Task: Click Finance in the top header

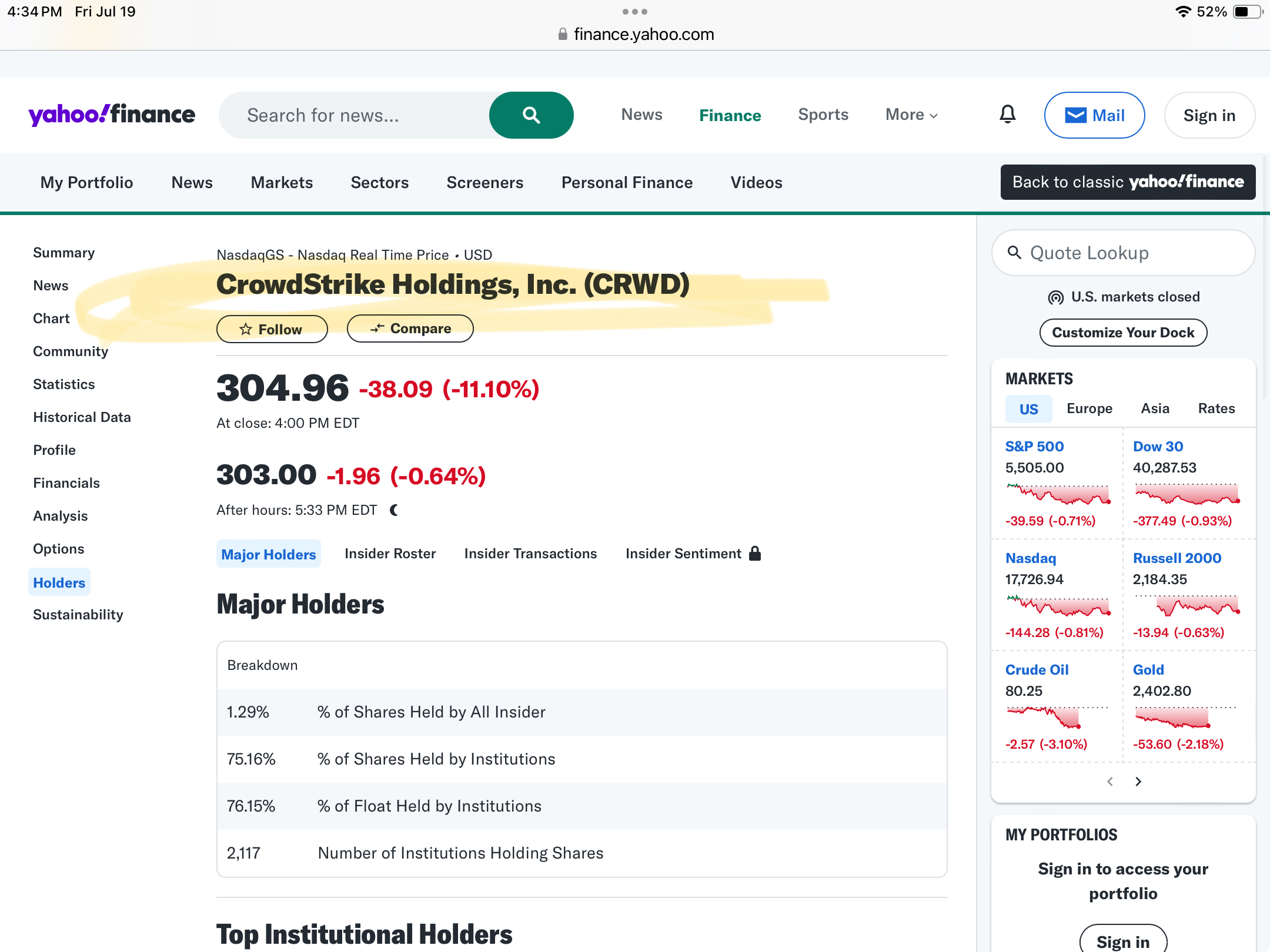Action: point(730,115)
